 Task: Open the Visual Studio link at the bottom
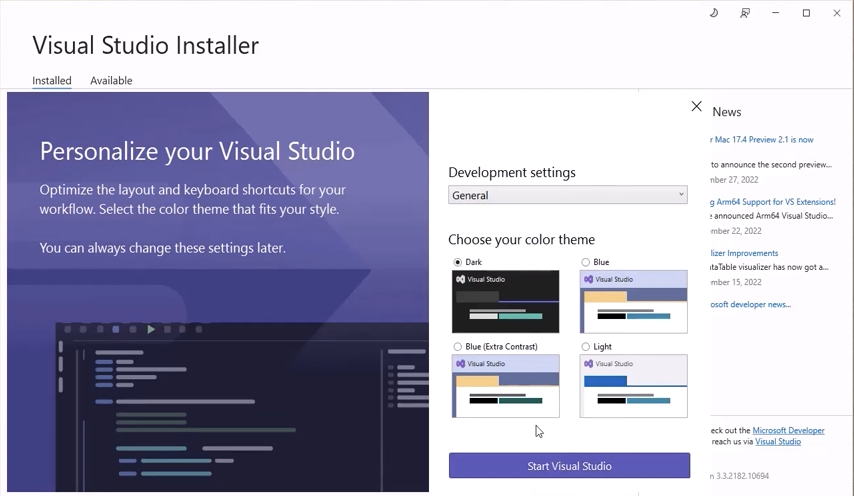point(778,442)
